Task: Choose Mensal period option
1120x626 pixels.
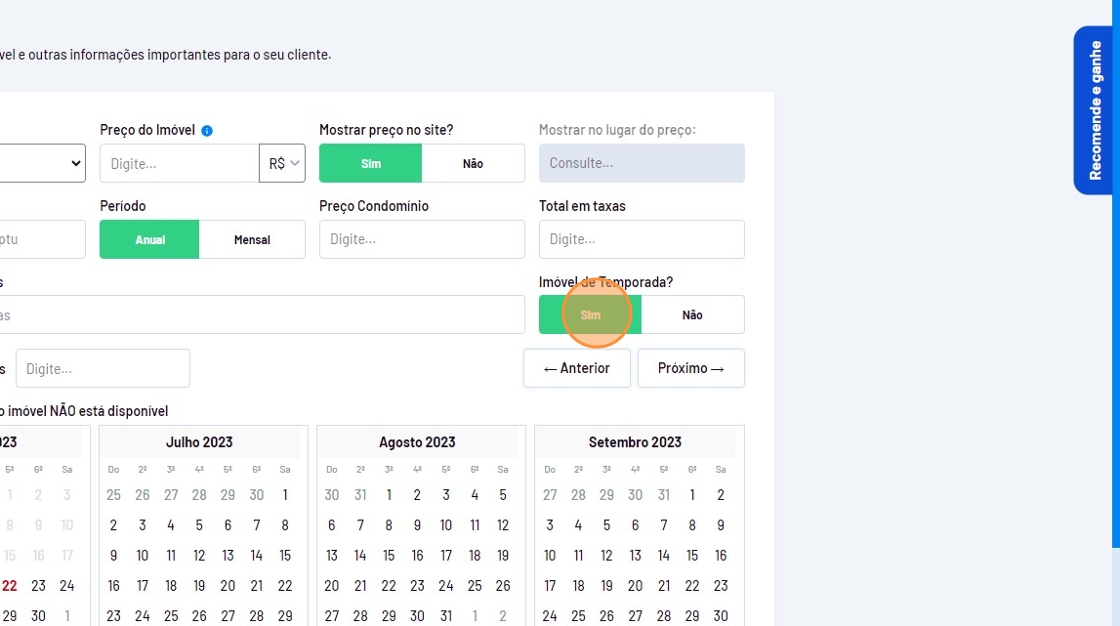Action: pos(252,240)
